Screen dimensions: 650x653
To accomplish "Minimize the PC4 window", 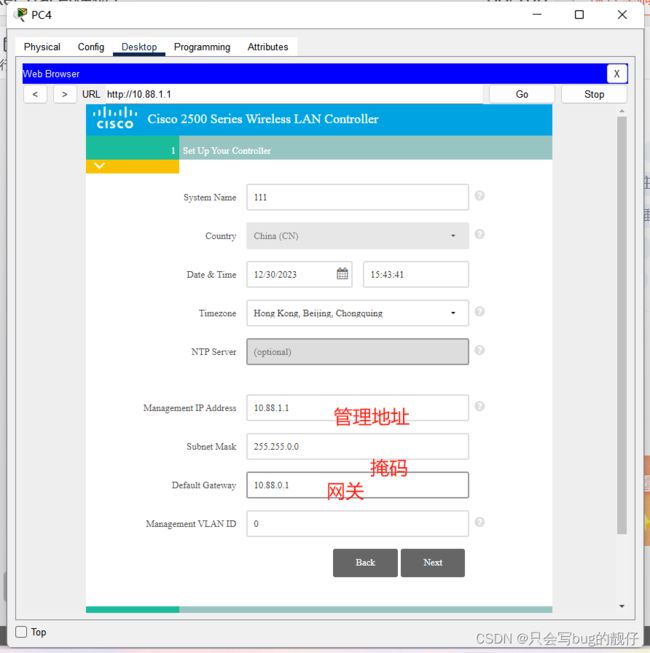I will point(537,15).
